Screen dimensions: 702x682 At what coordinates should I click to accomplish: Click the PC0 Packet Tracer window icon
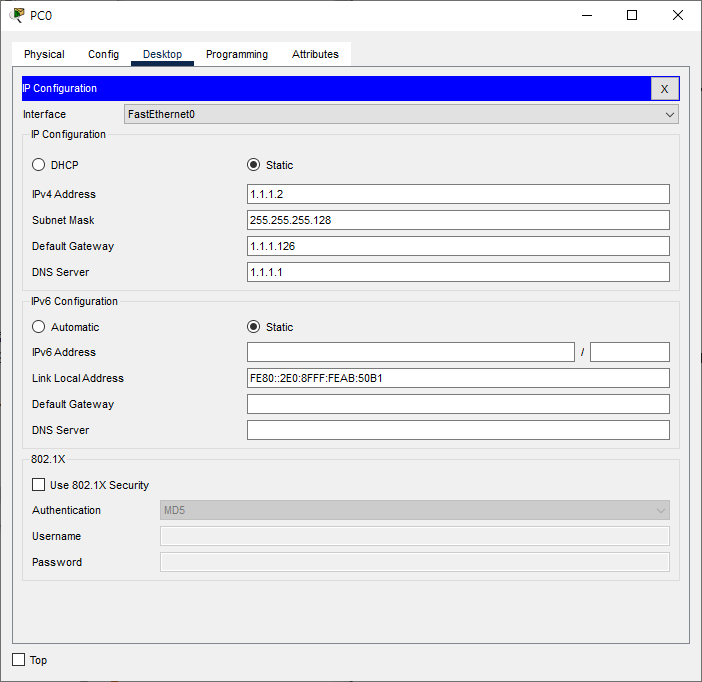click(17, 15)
